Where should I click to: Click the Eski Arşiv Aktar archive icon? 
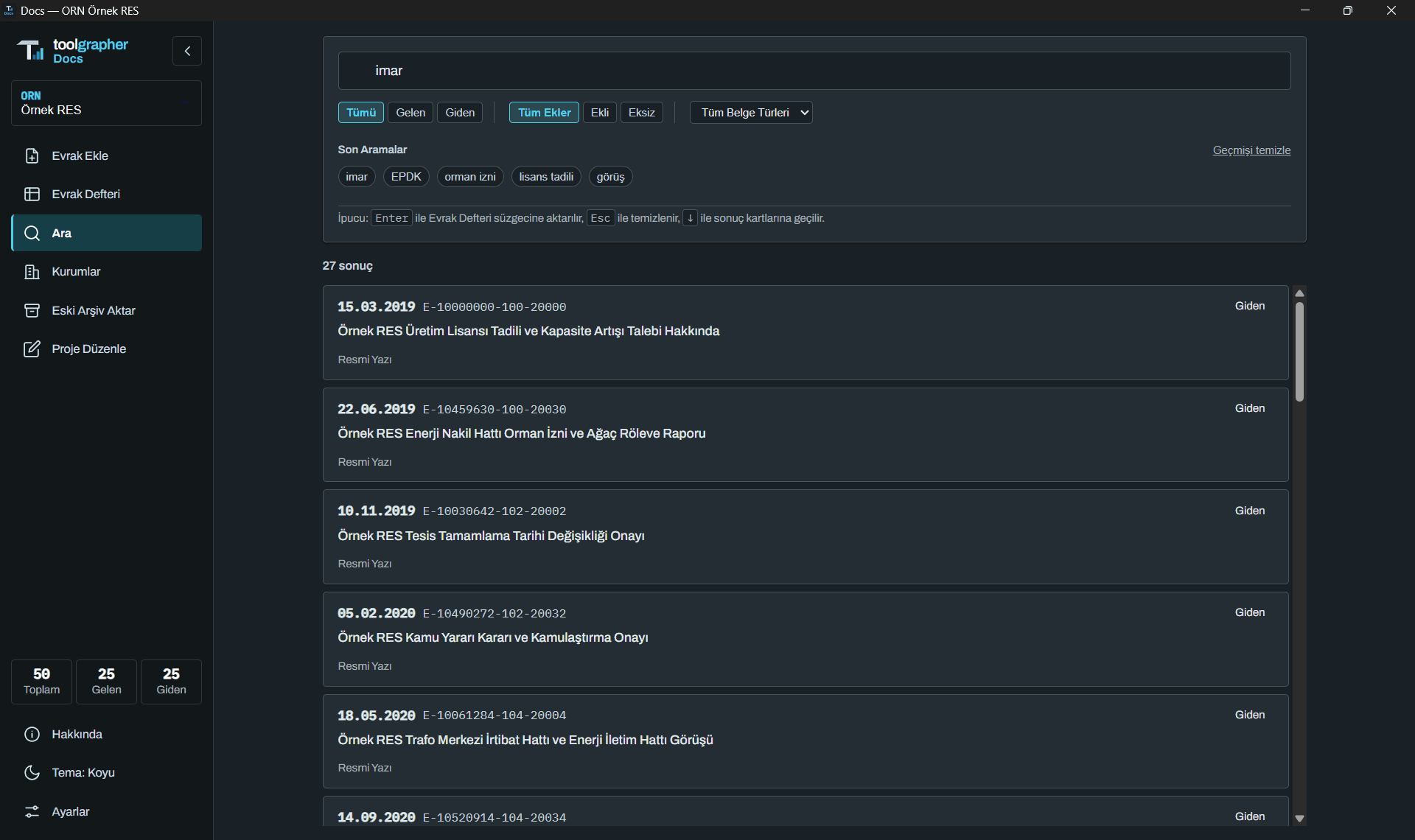point(32,310)
